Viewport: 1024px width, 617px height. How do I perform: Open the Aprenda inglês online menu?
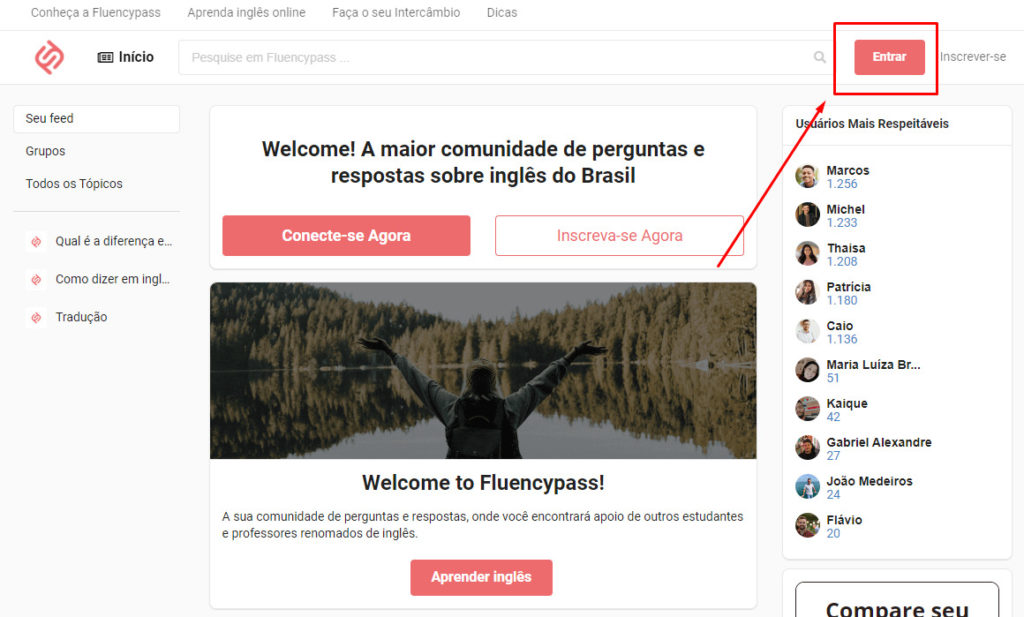(246, 12)
